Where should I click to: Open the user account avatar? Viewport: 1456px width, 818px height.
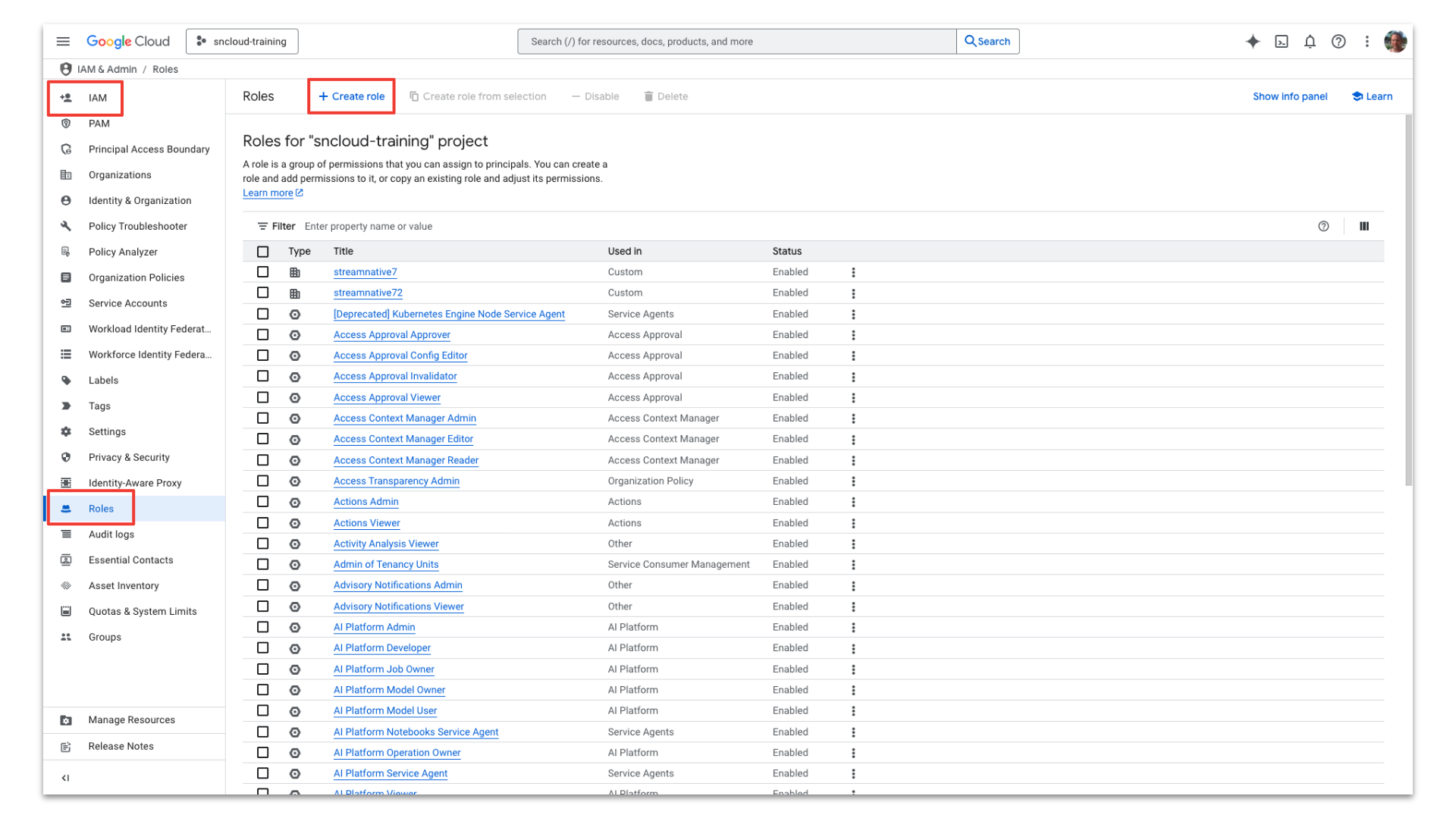click(x=1395, y=42)
